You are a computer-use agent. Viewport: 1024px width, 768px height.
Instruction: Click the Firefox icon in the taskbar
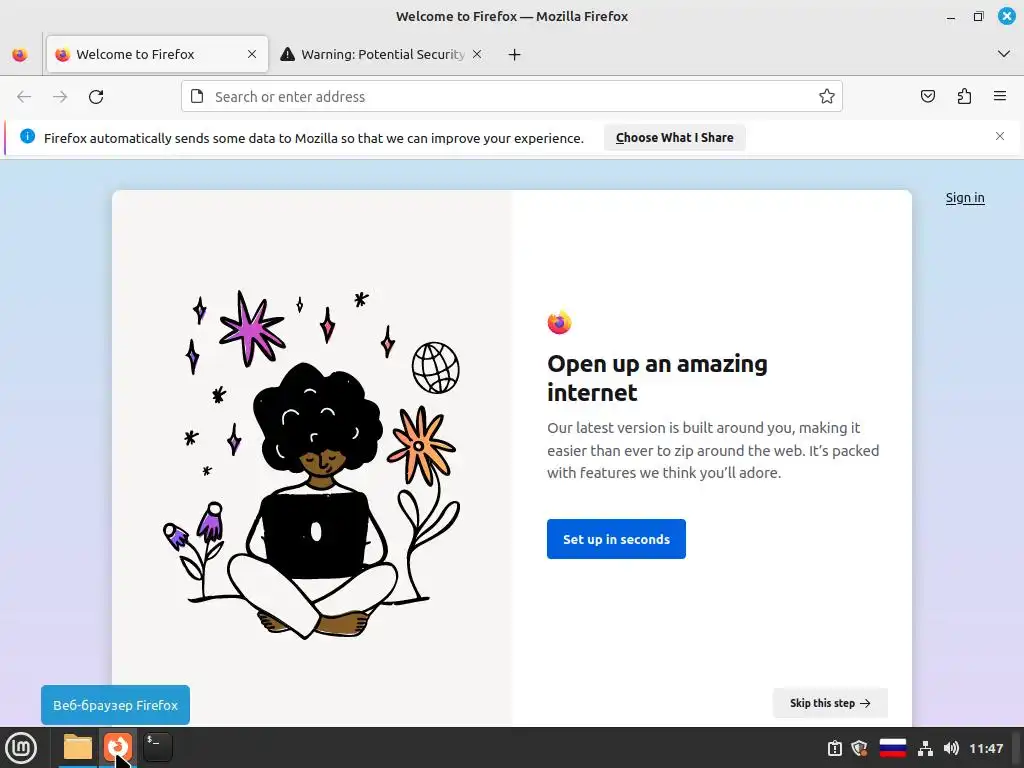point(118,748)
